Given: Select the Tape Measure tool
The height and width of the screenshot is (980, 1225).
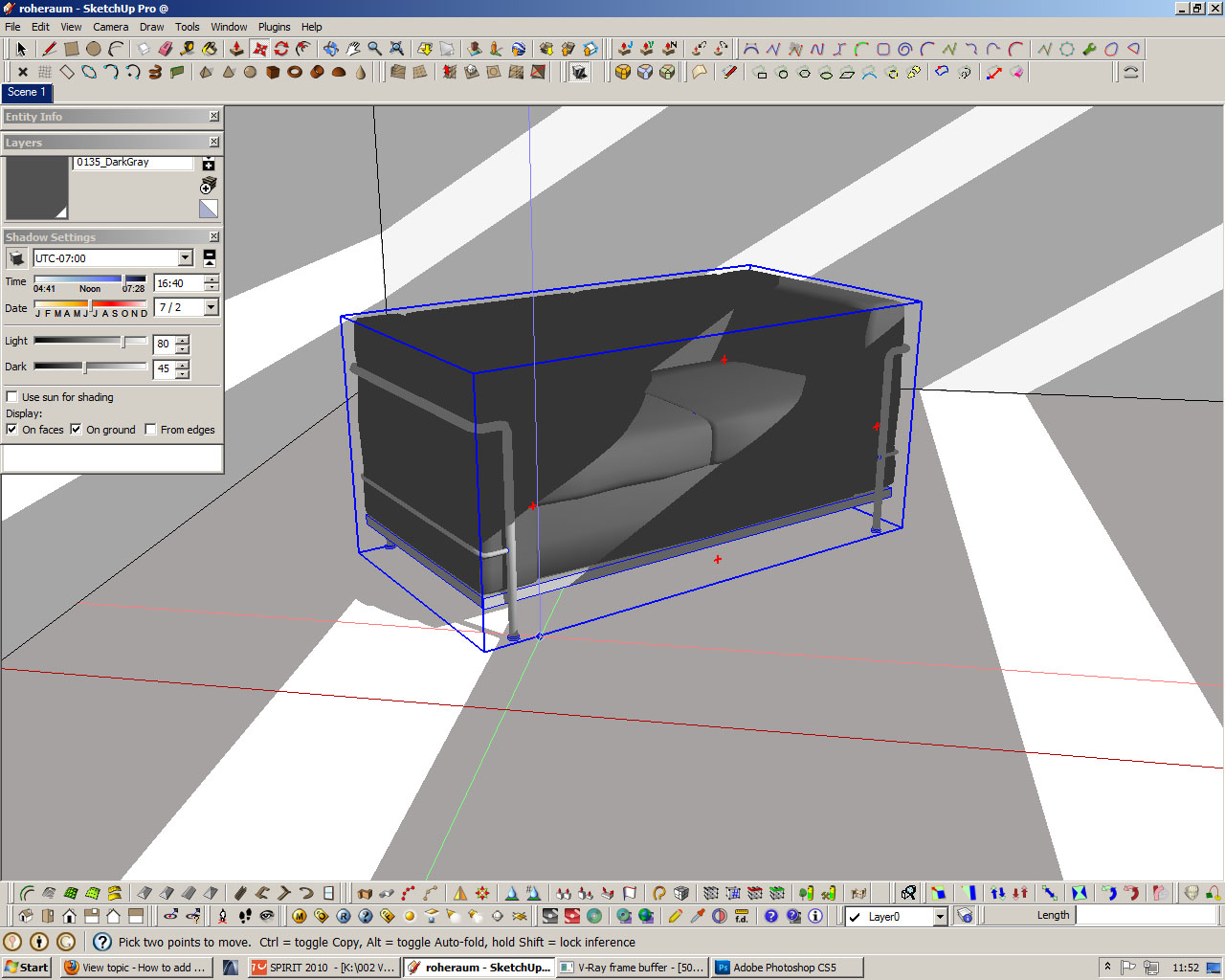Looking at the screenshot, I should (x=188, y=49).
